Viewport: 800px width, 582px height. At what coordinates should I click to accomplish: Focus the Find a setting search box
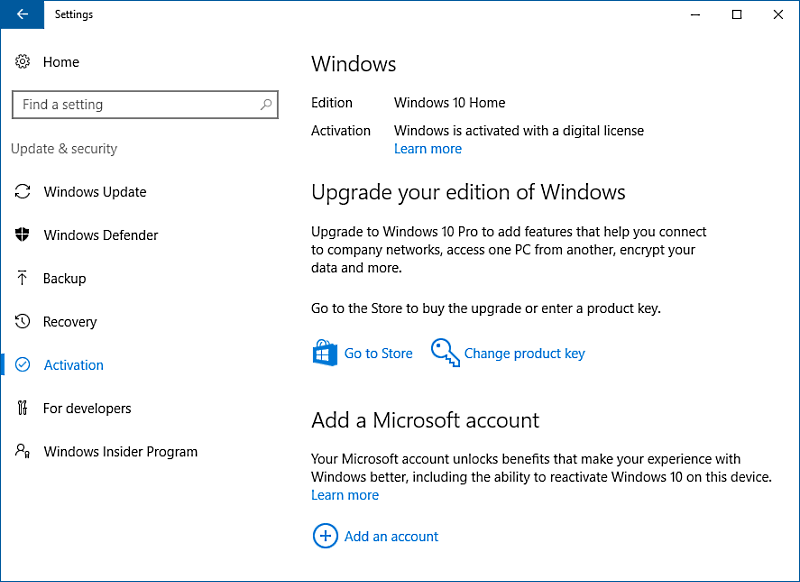click(135, 104)
